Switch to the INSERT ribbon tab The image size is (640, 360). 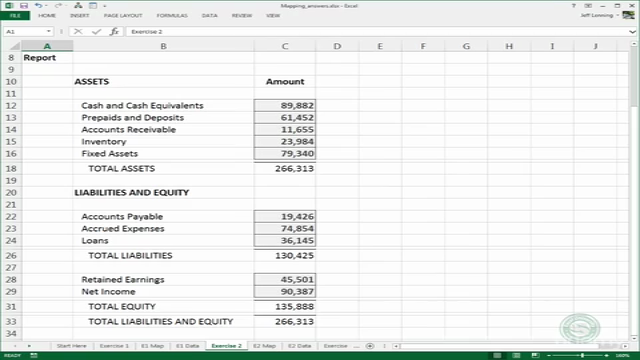click(80, 16)
